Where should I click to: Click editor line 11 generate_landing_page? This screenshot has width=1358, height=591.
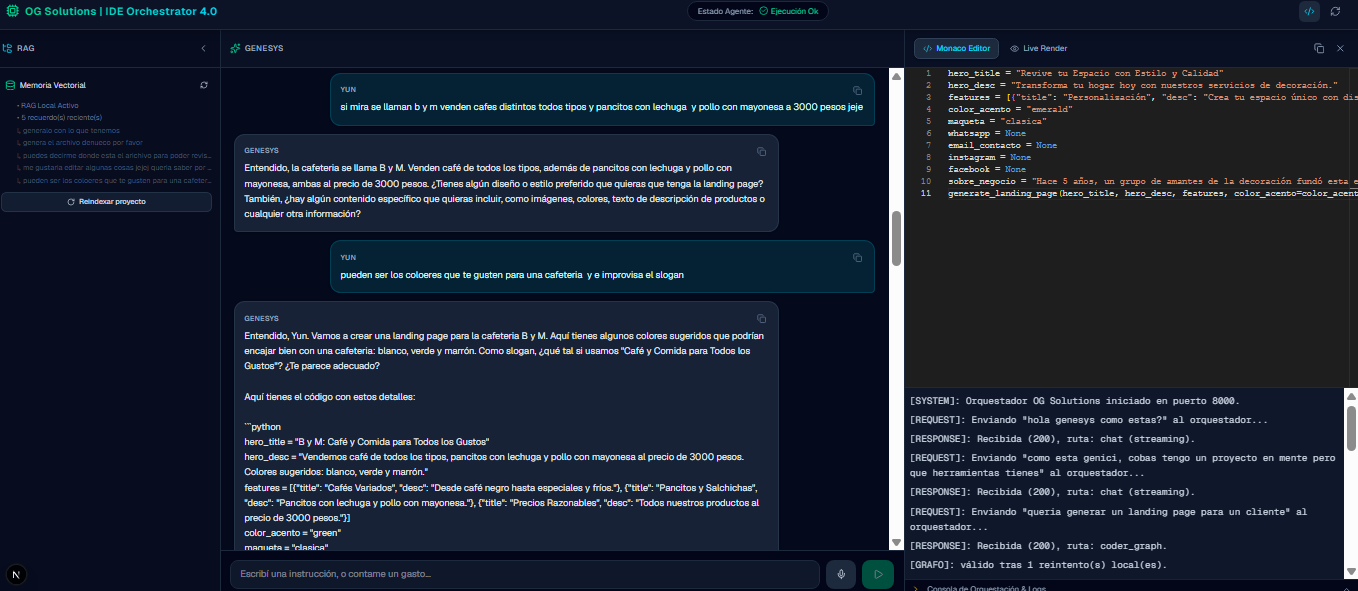pos(1152,193)
